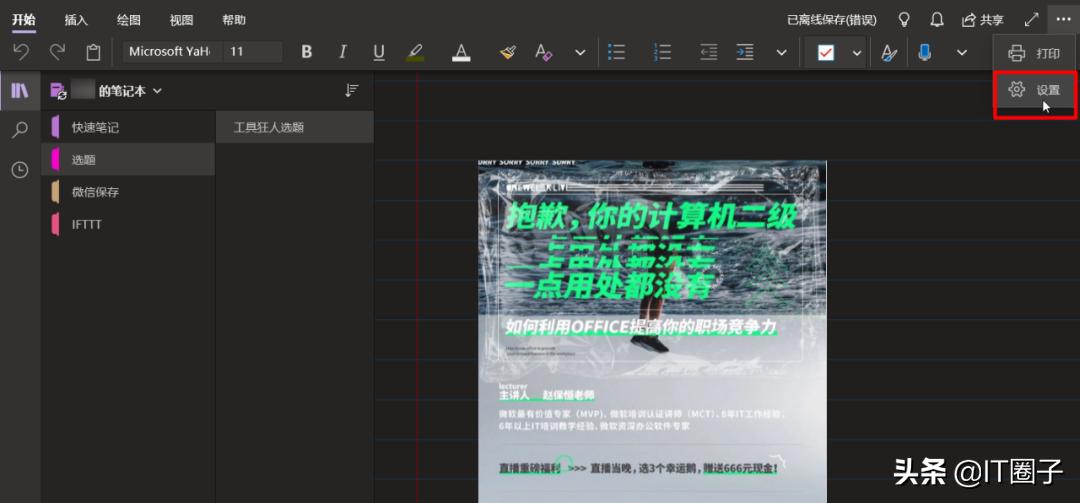1080x503 pixels.
Task: Switch to the 开始 tab
Action: [23, 20]
